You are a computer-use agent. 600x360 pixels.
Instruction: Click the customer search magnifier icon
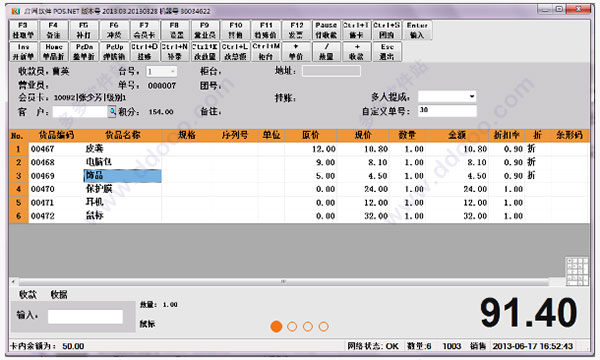[112, 112]
